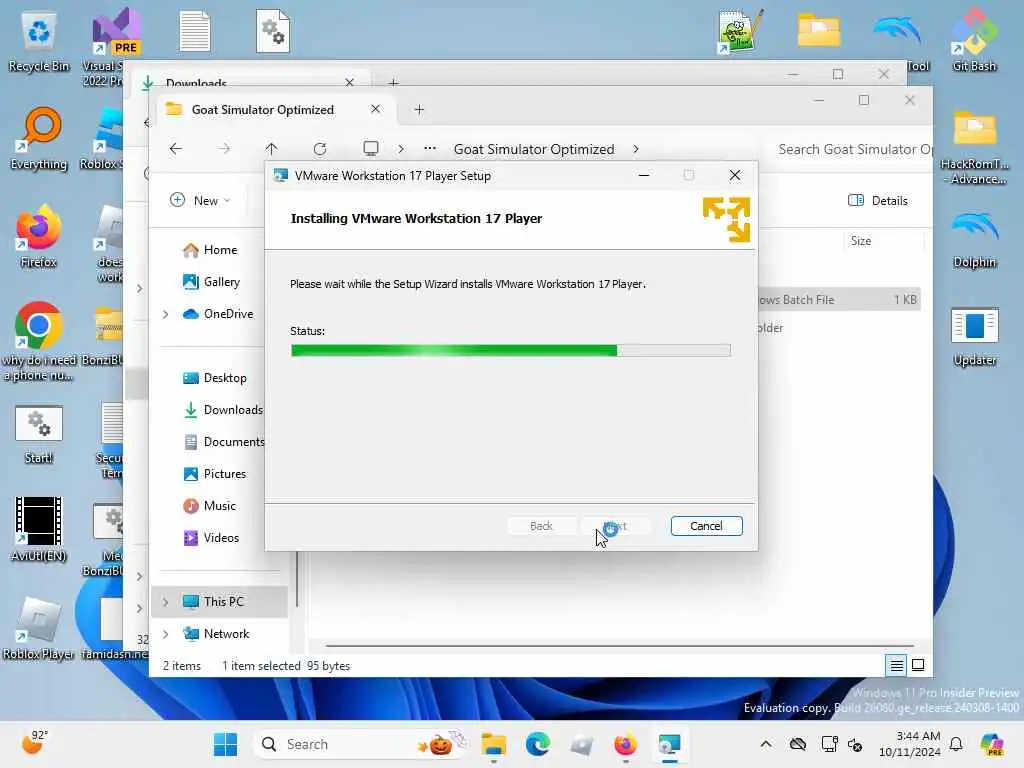Select the Goat Simulator Optimized tab

(263, 110)
